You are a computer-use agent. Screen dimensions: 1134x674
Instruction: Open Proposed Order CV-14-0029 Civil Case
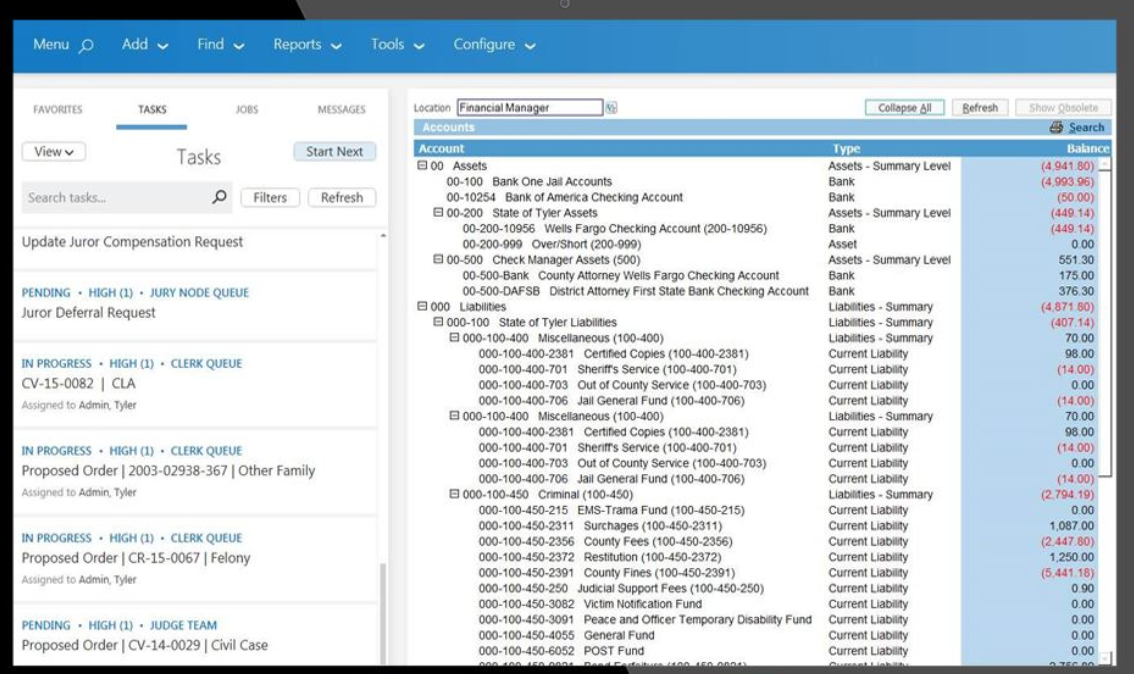[145, 645]
